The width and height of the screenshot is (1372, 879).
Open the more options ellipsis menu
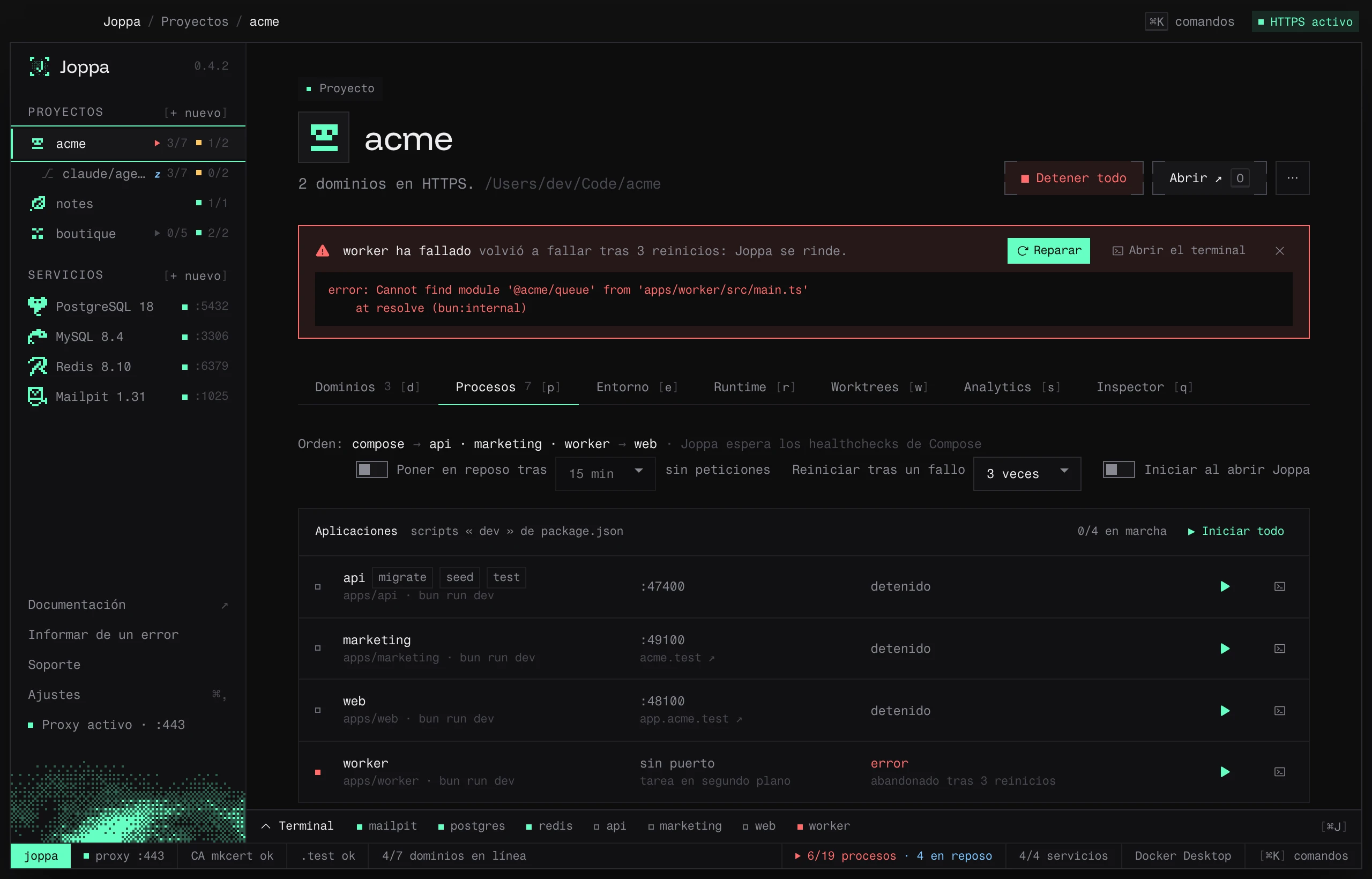pos(1292,178)
